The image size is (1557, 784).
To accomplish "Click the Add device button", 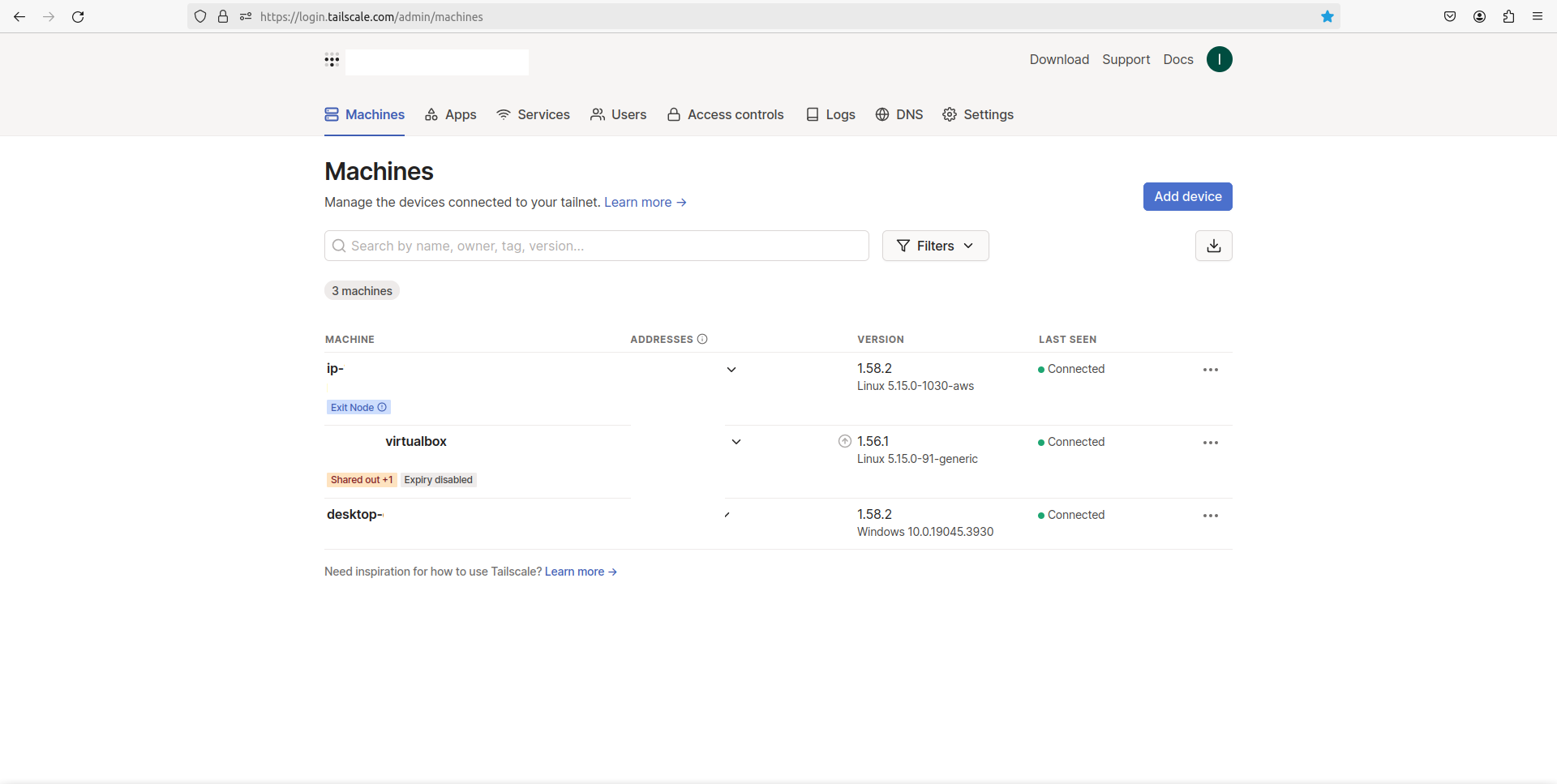I will click(1187, 196).
